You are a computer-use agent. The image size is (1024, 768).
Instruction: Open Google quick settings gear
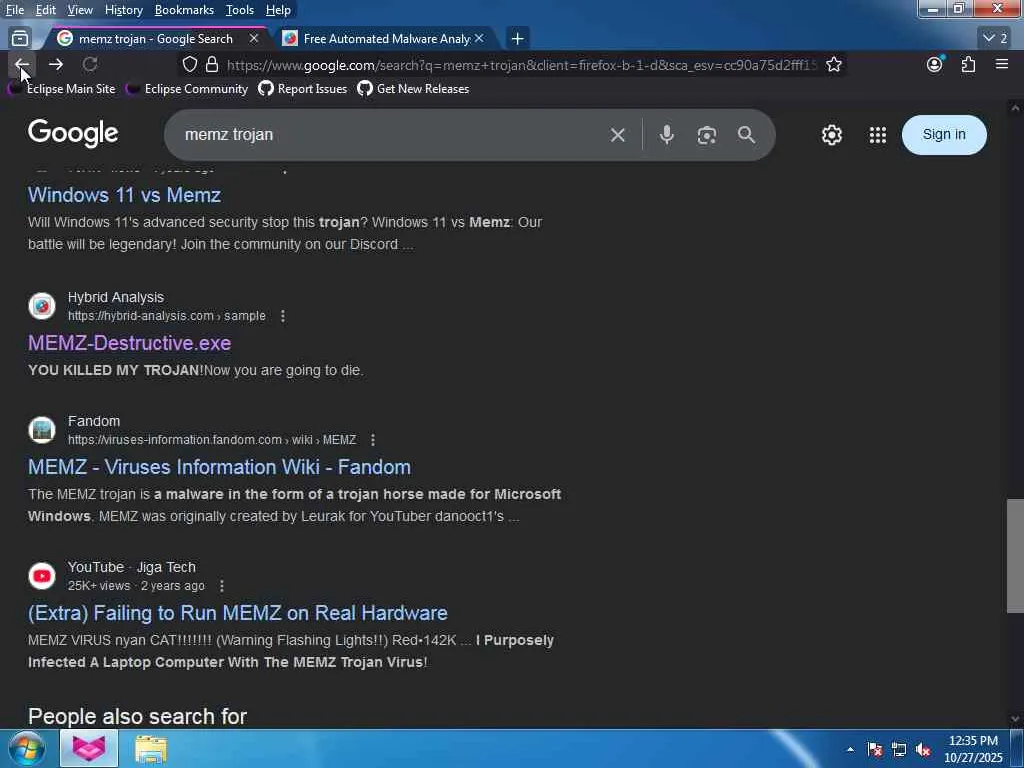831,135
